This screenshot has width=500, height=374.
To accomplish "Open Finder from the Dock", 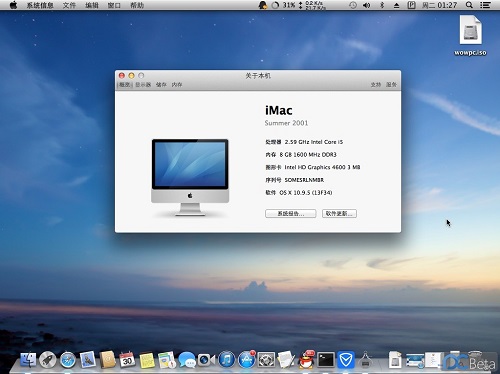I will tap(28, 360).
